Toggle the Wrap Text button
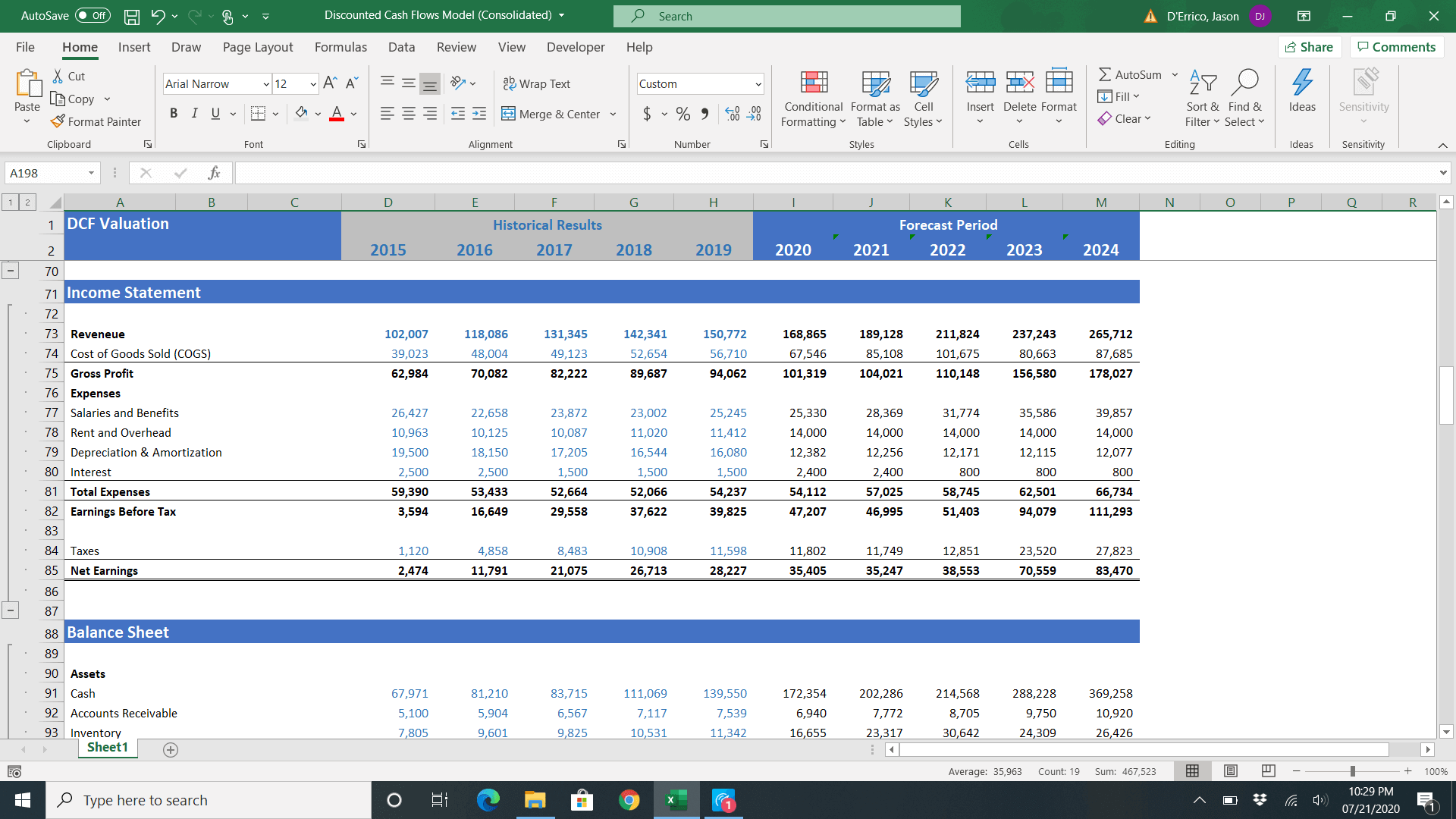The height and width of the screenshot is (819, 1456). click(538, 83)
